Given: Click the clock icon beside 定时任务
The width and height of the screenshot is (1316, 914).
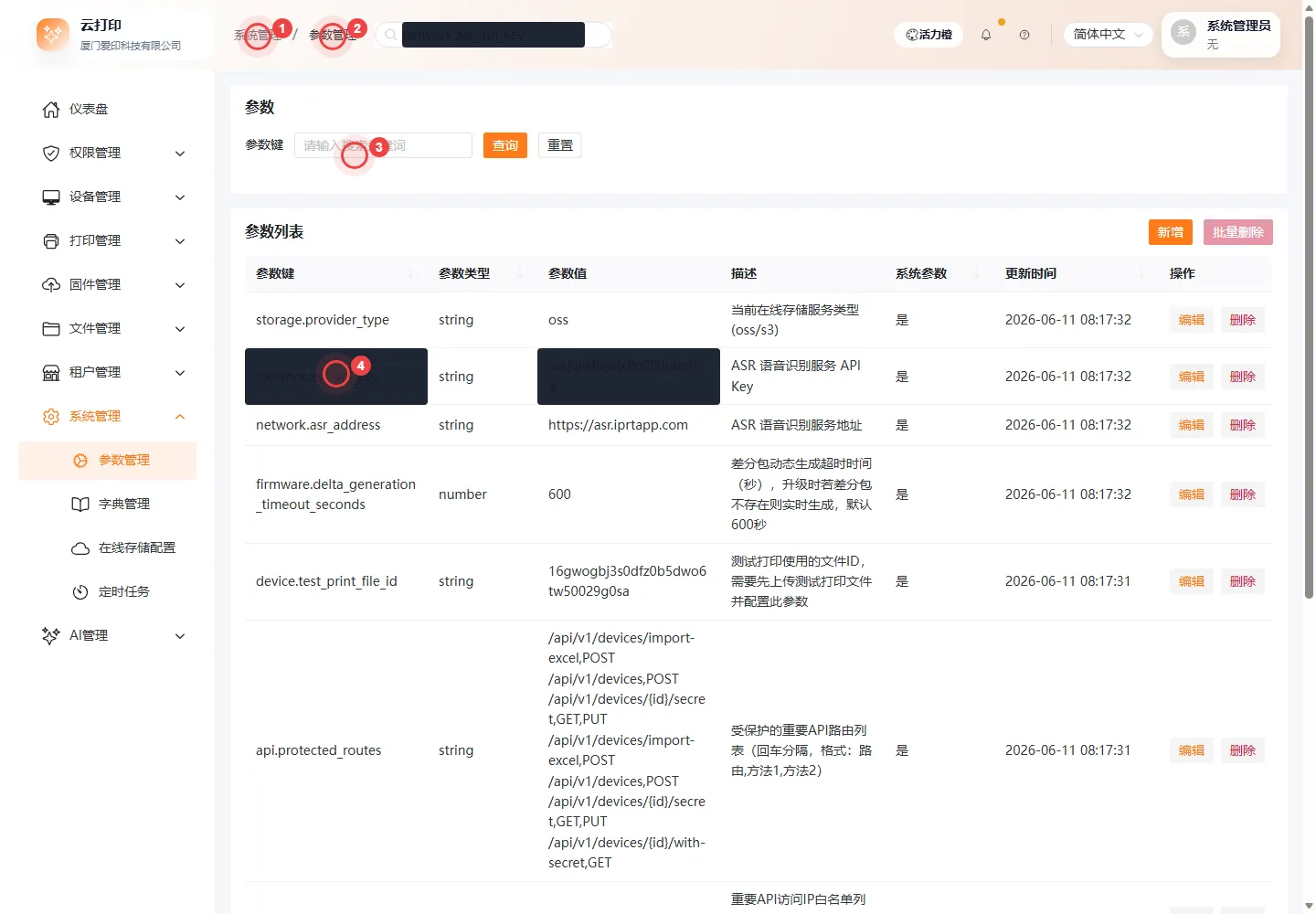Looking at the screenshot, I should (x=80, y=592).
